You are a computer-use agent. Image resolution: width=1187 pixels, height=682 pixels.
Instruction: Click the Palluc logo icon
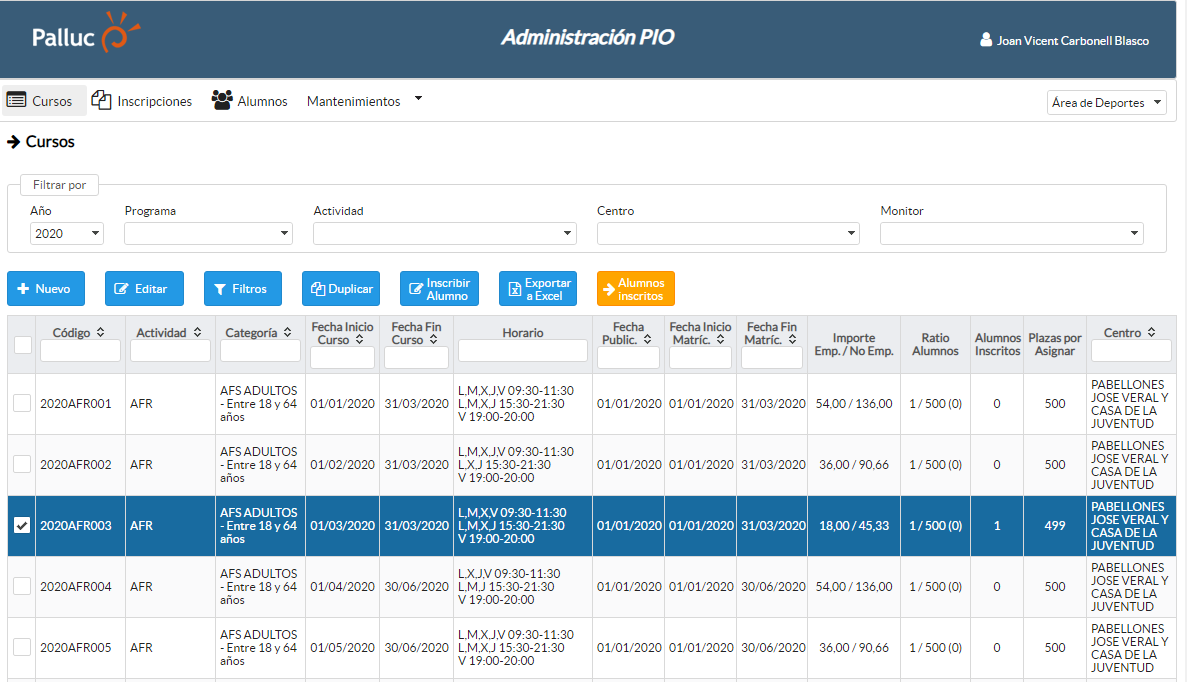120,34
